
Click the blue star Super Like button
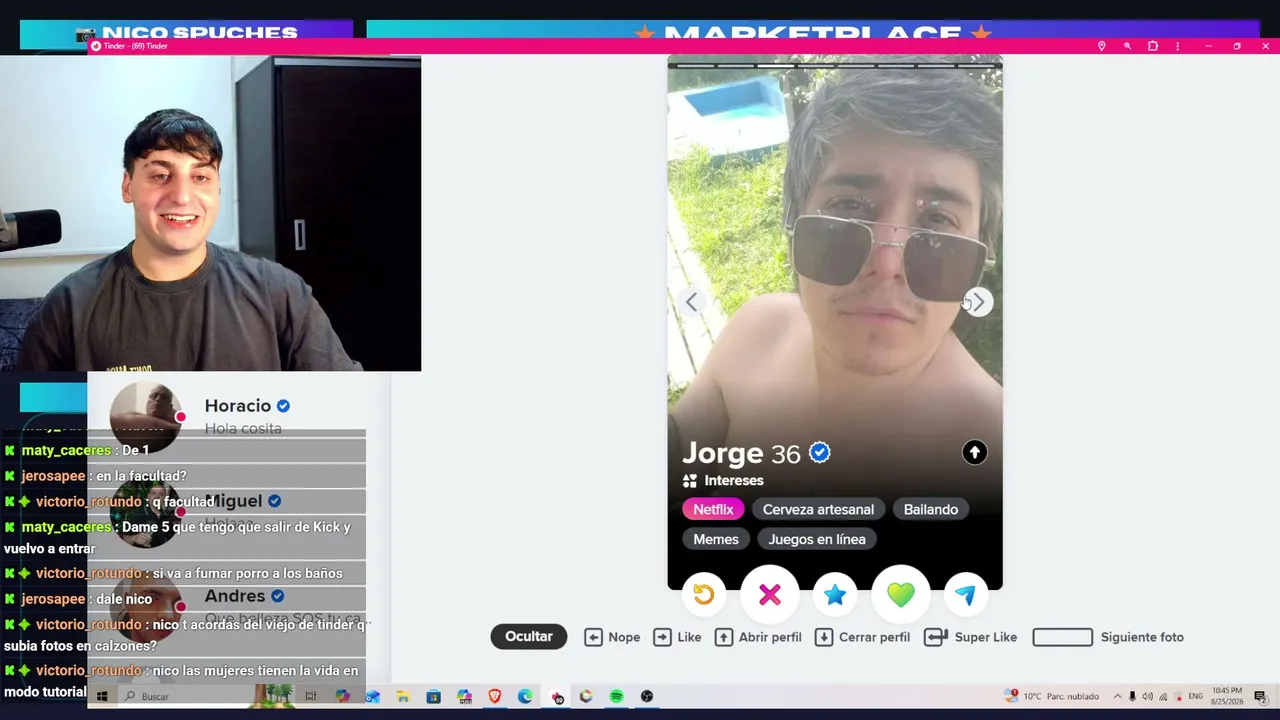pyautogui.click(x=835, y=595)
